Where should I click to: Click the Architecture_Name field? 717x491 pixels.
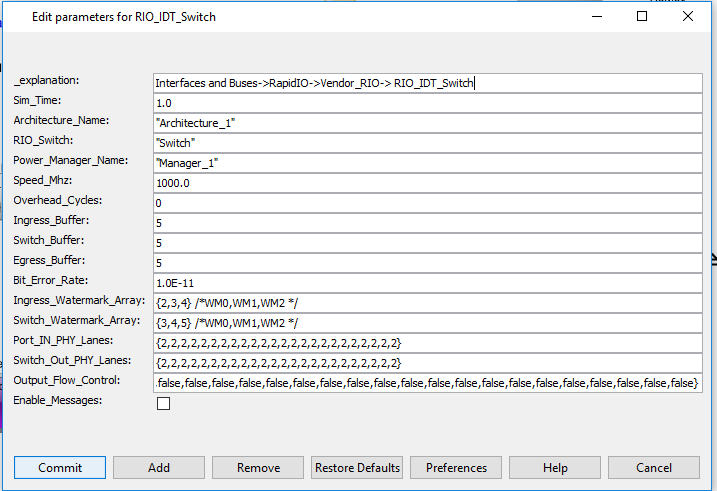point(427,123)
